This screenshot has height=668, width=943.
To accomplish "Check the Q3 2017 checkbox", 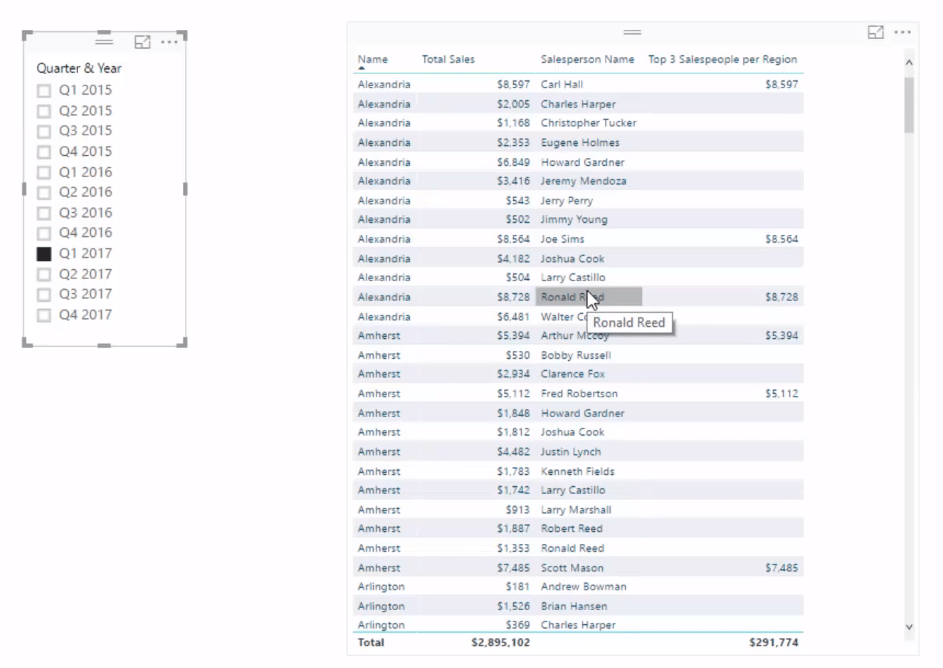I will (x=44, y=294).
